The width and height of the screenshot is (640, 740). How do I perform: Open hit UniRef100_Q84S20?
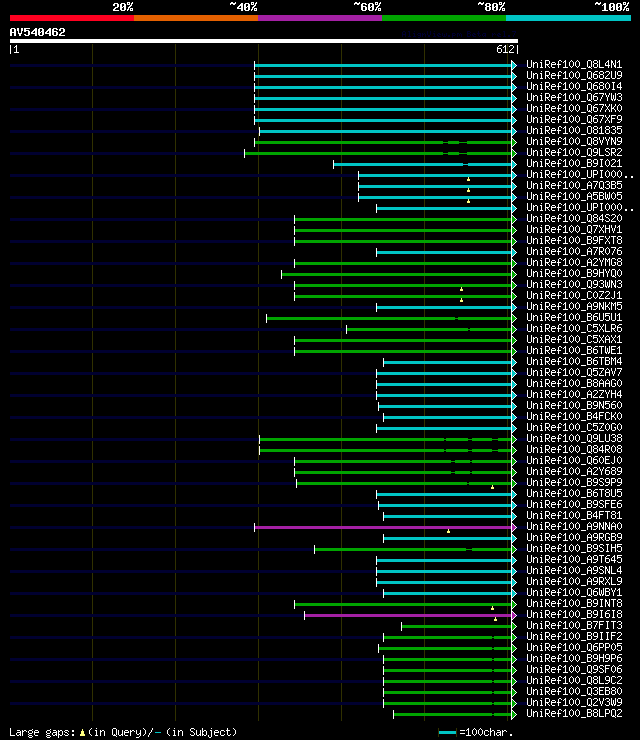point(574,219)
